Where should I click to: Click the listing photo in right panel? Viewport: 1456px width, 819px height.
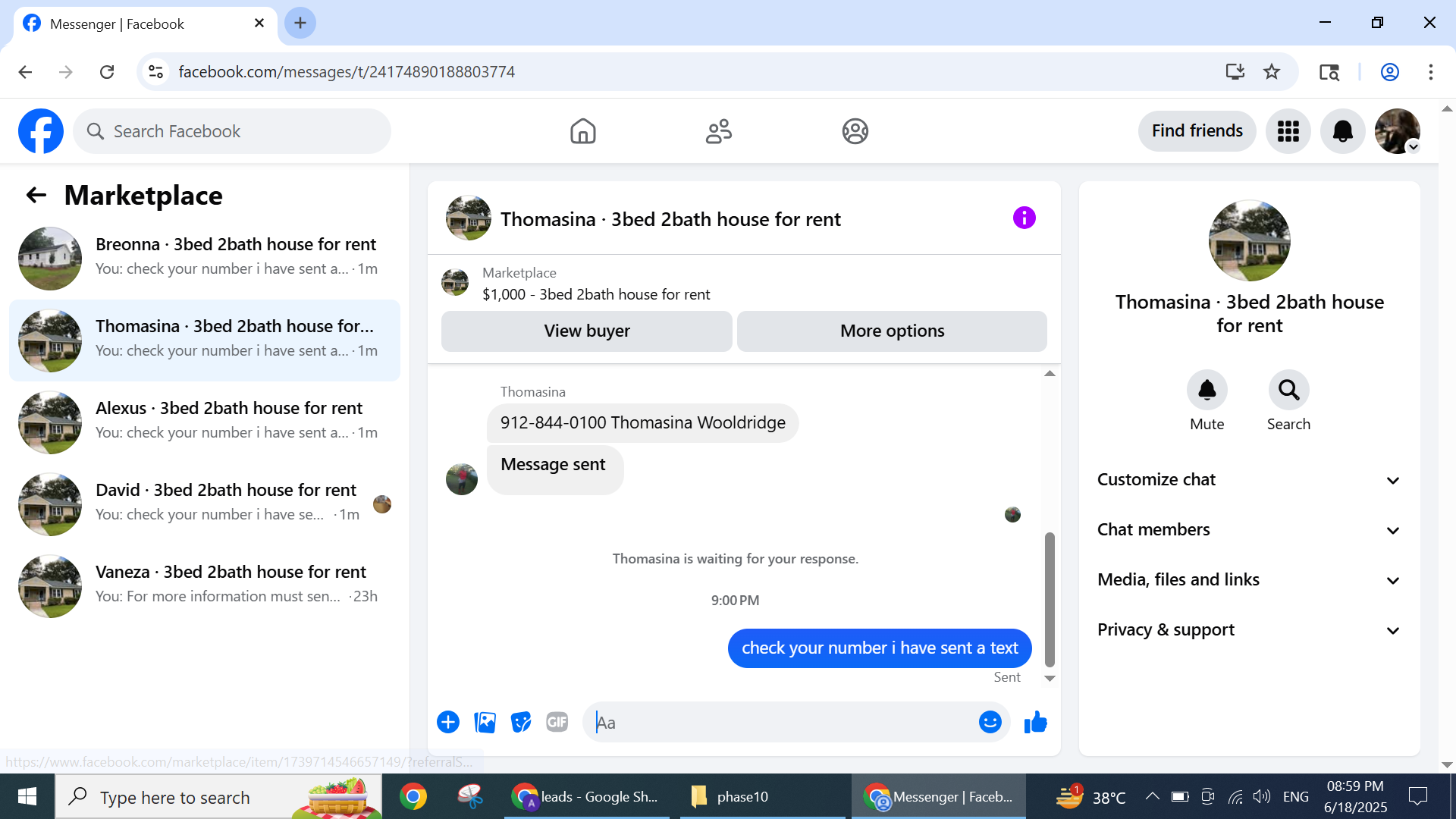coord(1249,240)
